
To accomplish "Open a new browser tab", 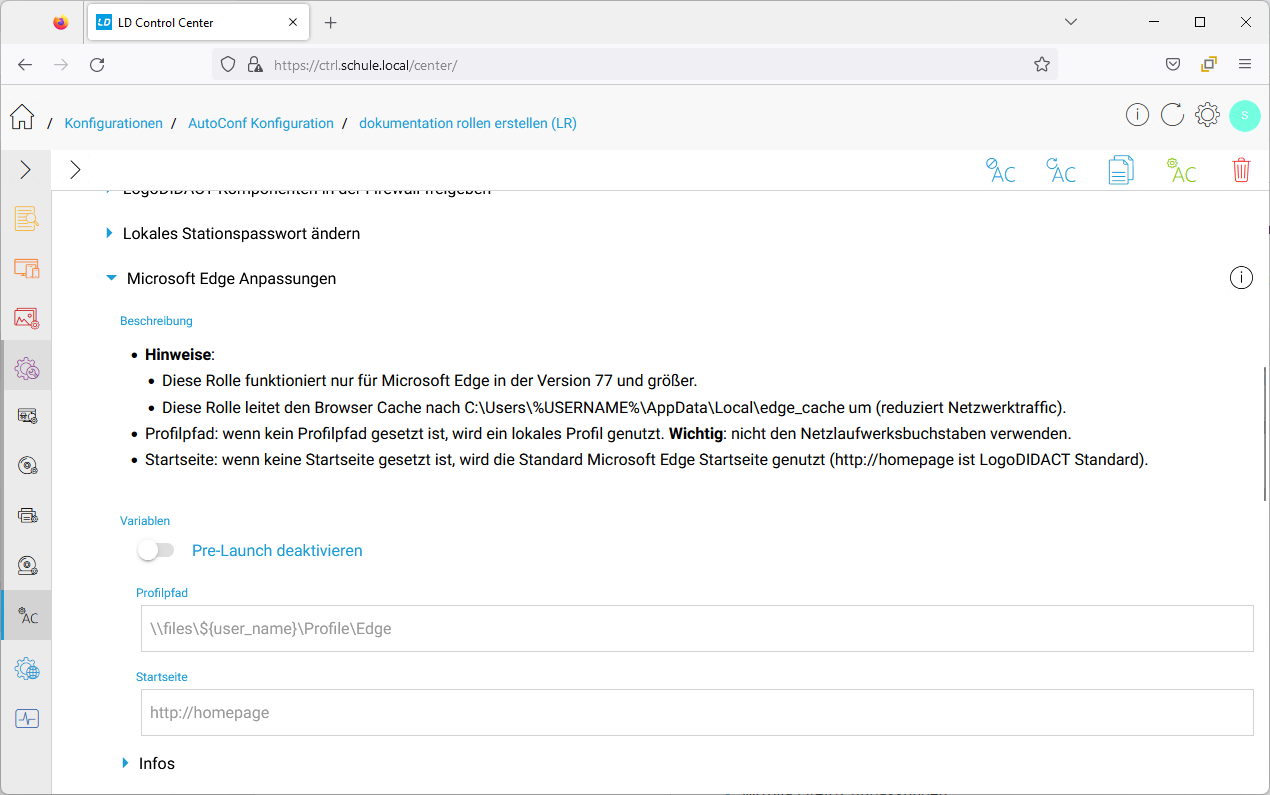I will (x=331, y=22).
